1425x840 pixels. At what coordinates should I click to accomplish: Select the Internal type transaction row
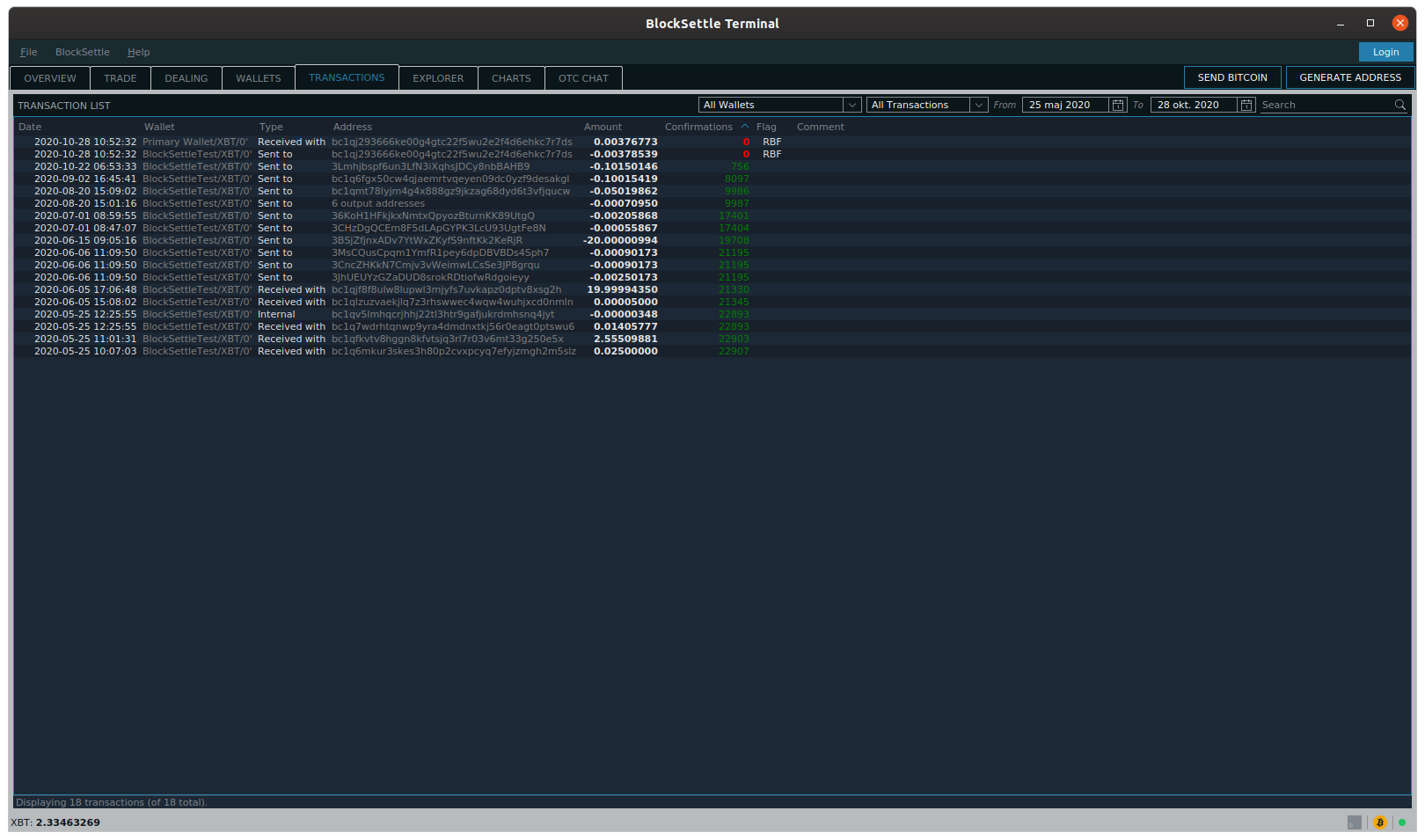click(x=712, y=314)
